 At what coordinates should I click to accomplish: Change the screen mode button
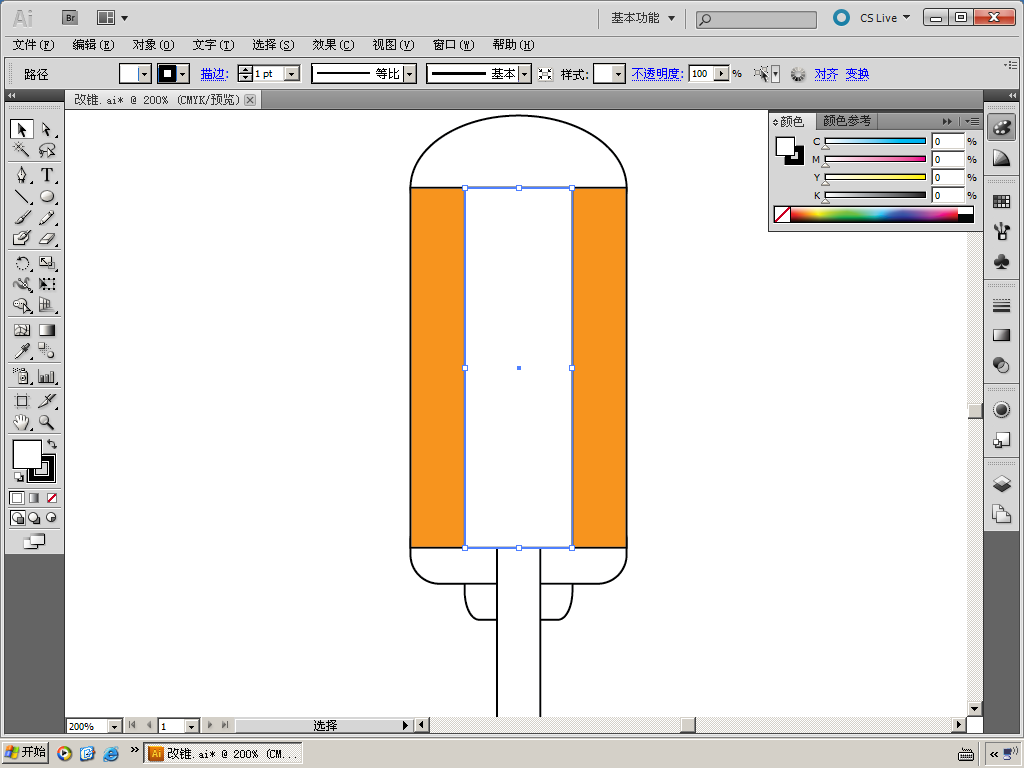pos(34,541)
